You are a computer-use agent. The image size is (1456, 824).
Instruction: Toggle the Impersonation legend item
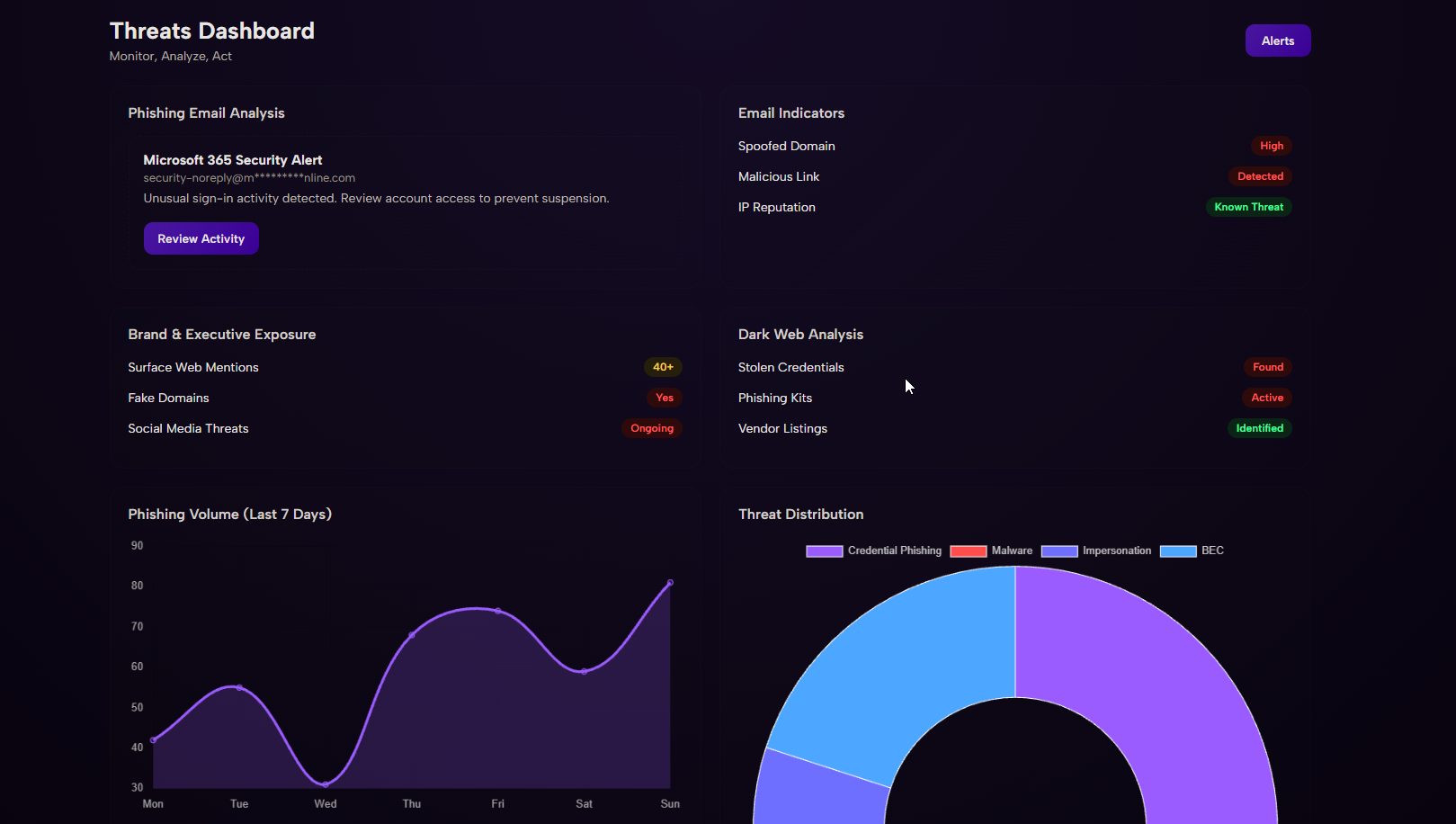(x=1096, y=551)
